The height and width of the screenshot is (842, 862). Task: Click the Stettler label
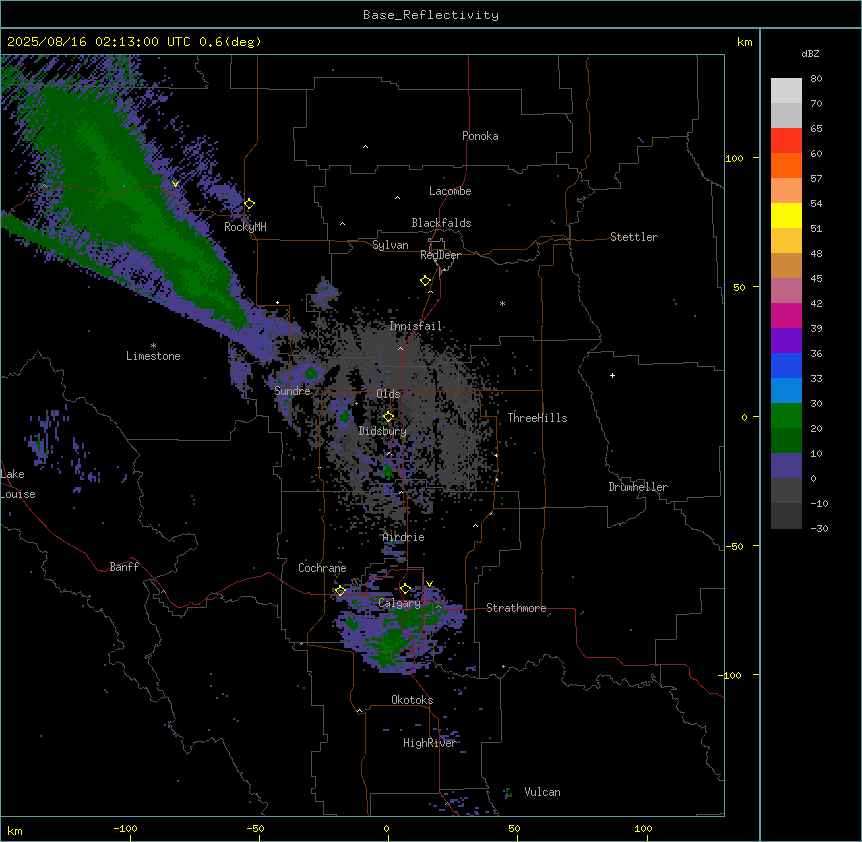634,237
